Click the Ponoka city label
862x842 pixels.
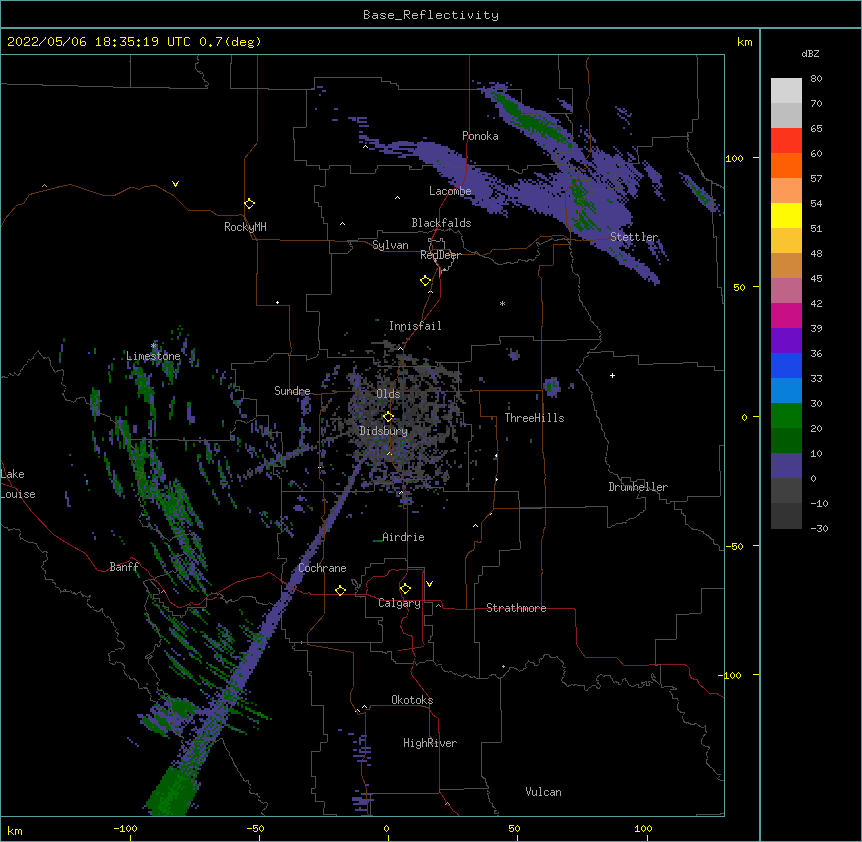480,136
